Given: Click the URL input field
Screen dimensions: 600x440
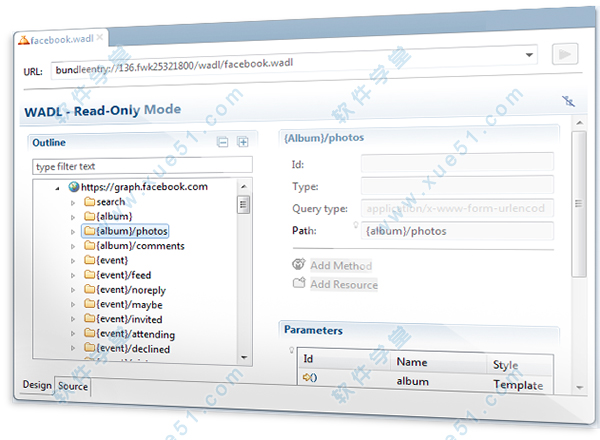Looking at the screenshot, I should point(294,63).
